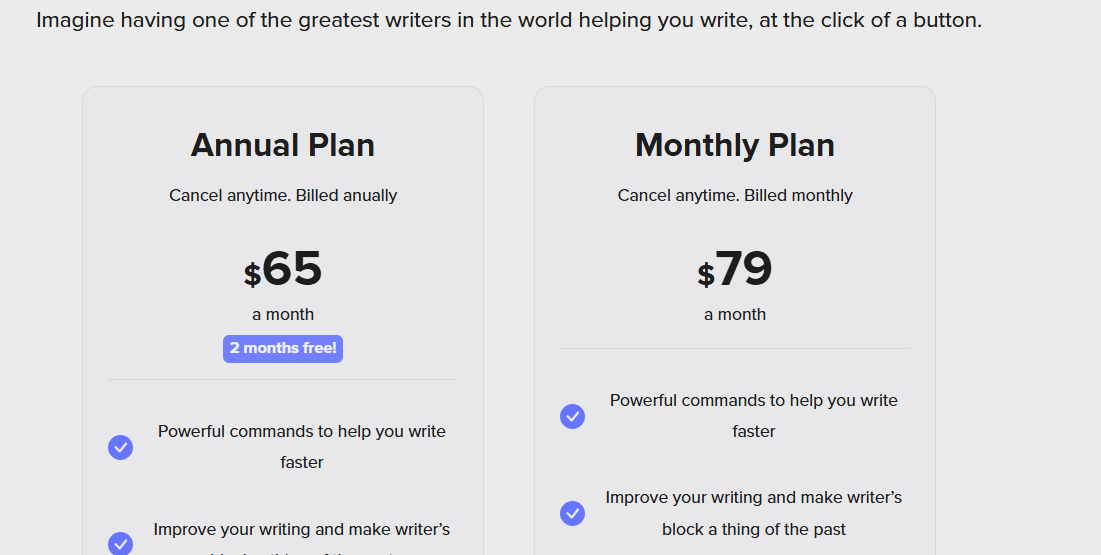Screen dimensions: 1101x555
Task: Click the 65 price number
Action: point(292,268)
